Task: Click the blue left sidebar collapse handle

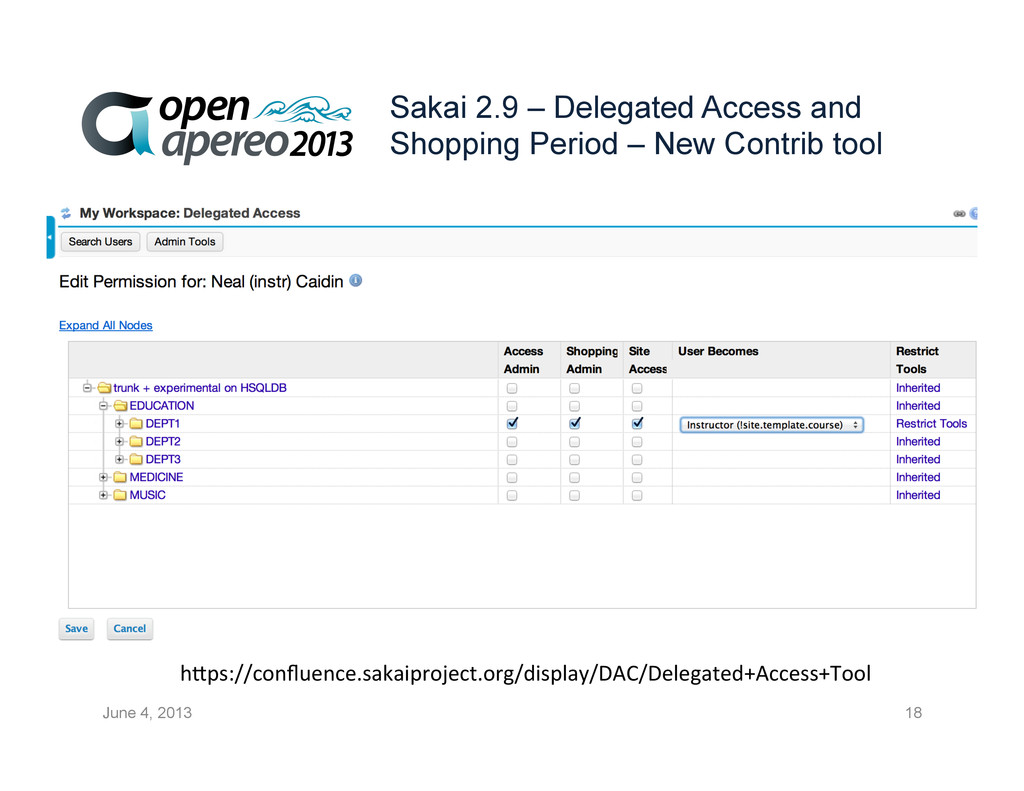Action: [x=50, y=237]
